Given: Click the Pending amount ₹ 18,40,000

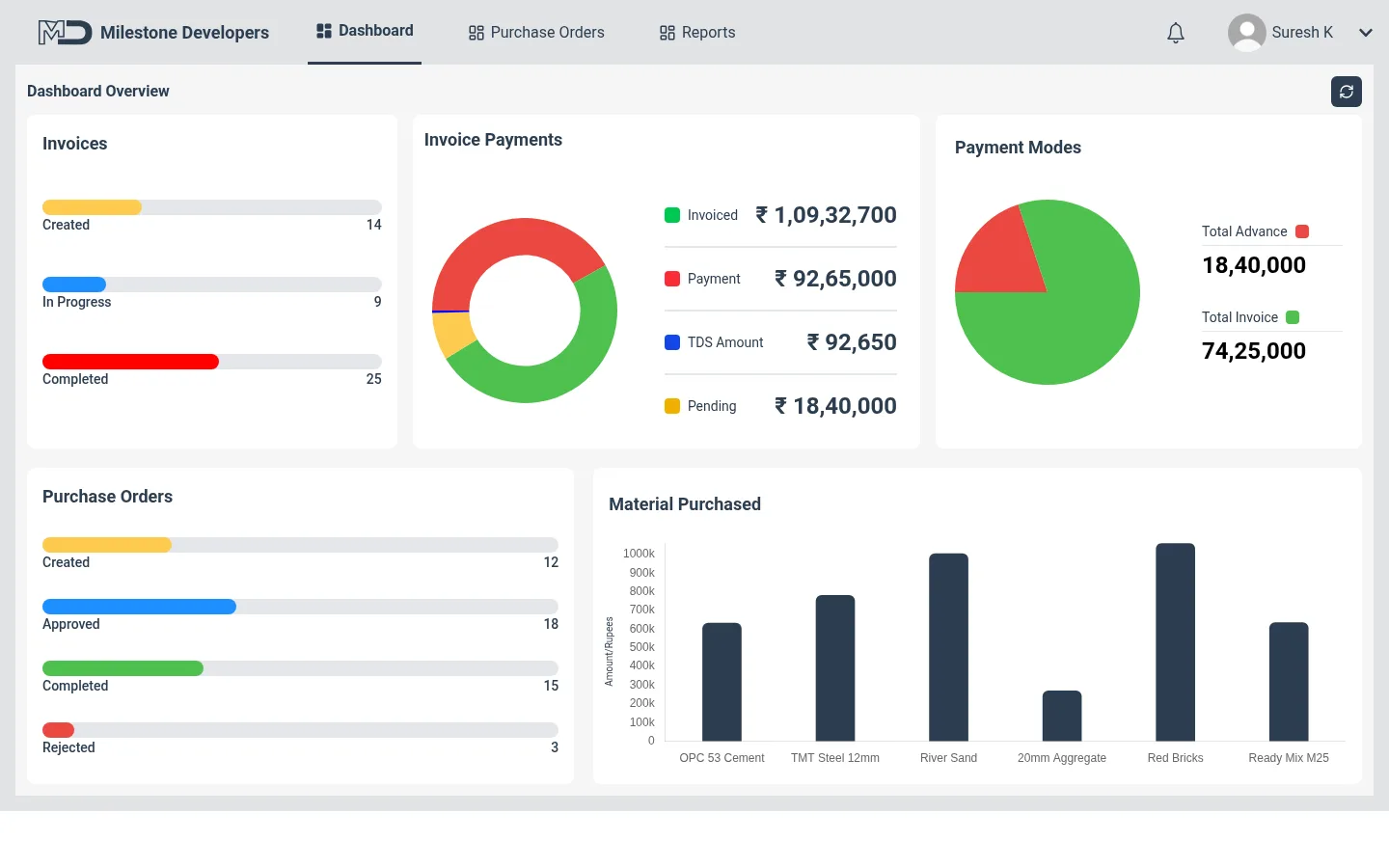Looking at the screenshot, I should 835,406.
